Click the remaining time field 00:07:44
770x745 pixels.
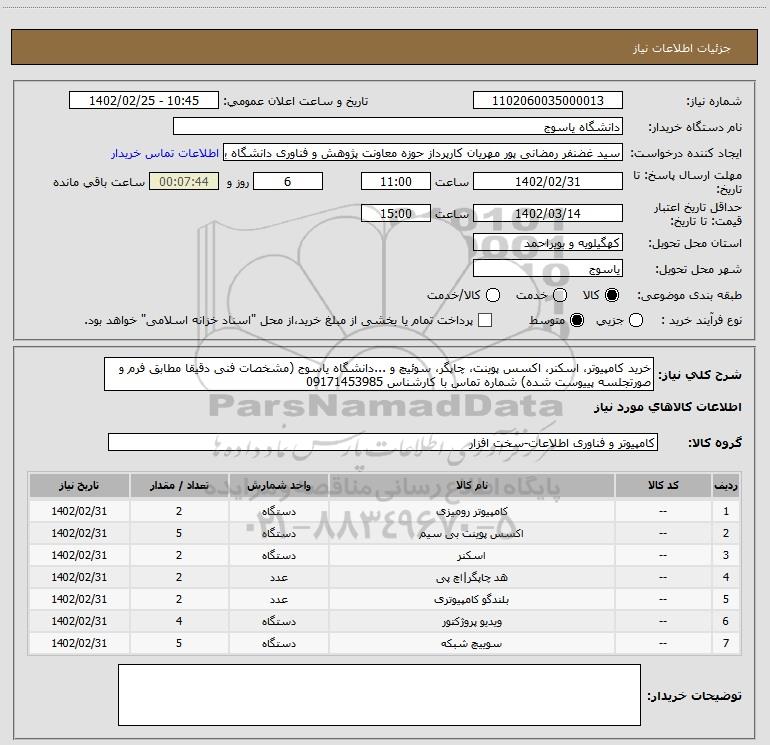(184, 181)
